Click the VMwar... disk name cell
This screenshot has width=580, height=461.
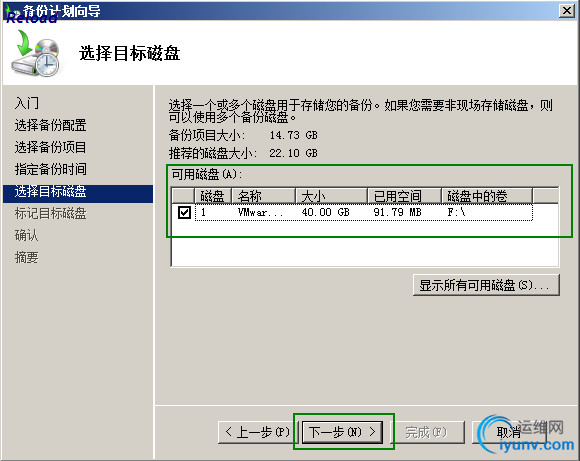[x=260, y=212]
